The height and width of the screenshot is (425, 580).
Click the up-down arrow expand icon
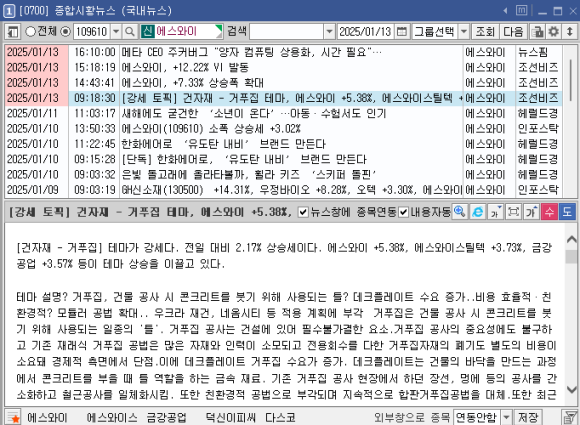[x=570, y=32]
